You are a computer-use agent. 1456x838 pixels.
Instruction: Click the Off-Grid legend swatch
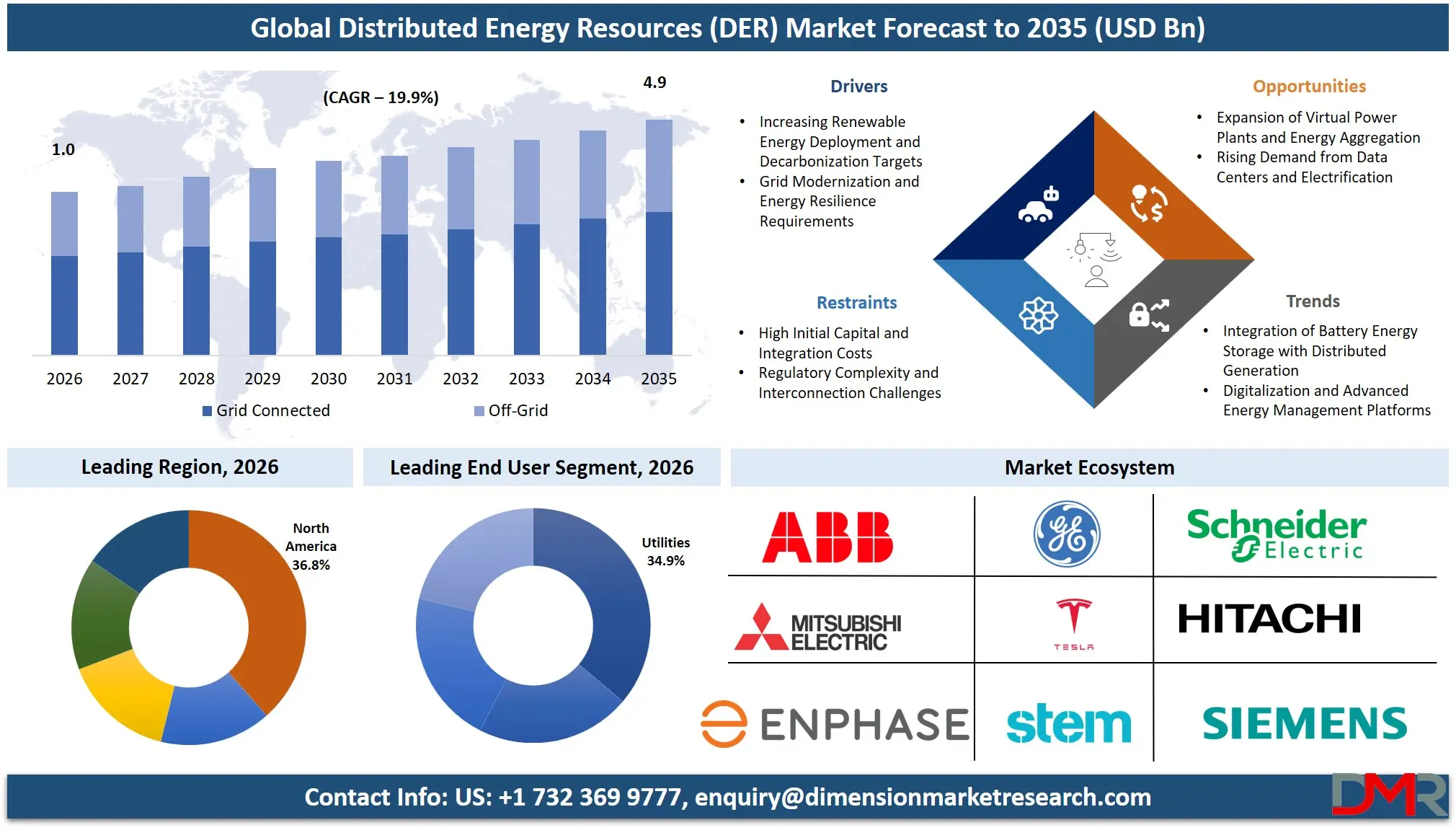tap(479, 411)
